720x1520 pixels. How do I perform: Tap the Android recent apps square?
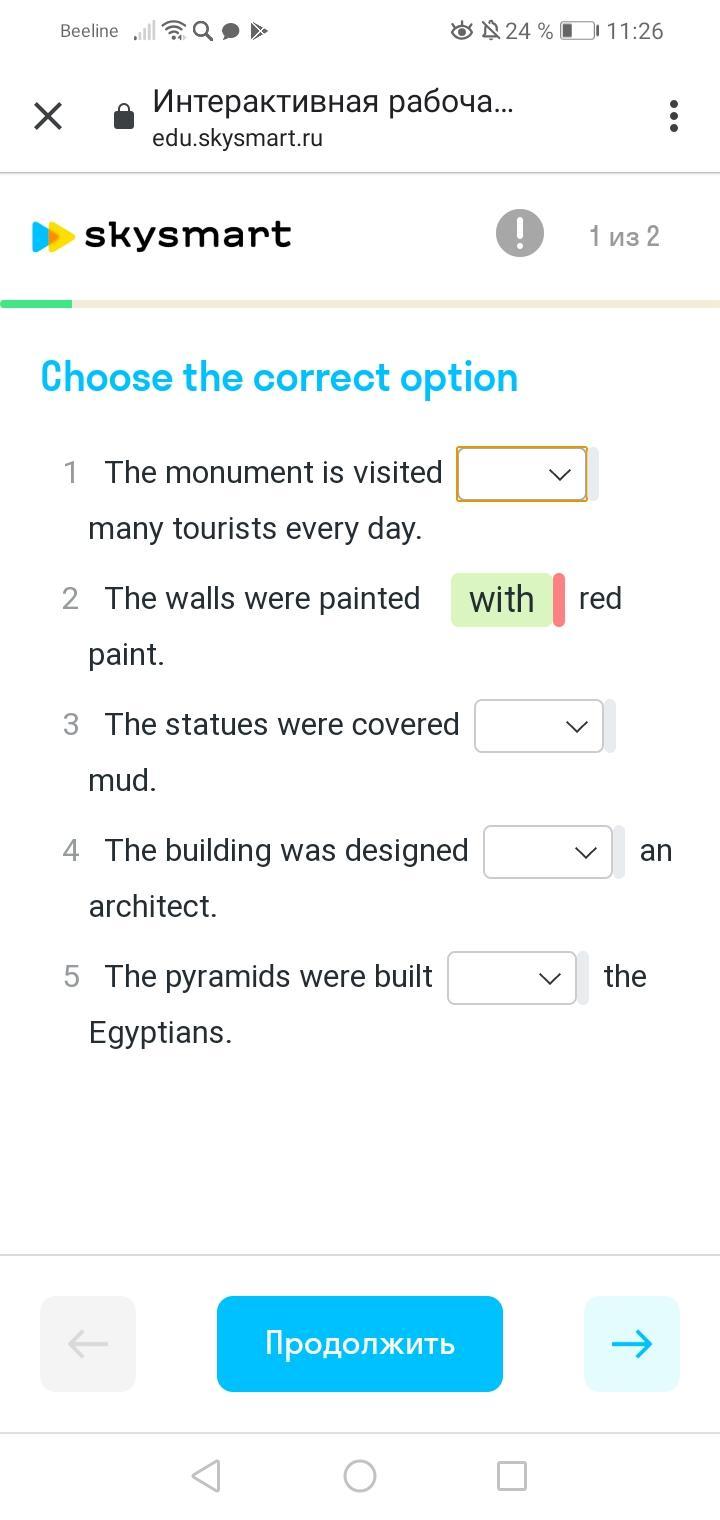[x=512, y=1475]
